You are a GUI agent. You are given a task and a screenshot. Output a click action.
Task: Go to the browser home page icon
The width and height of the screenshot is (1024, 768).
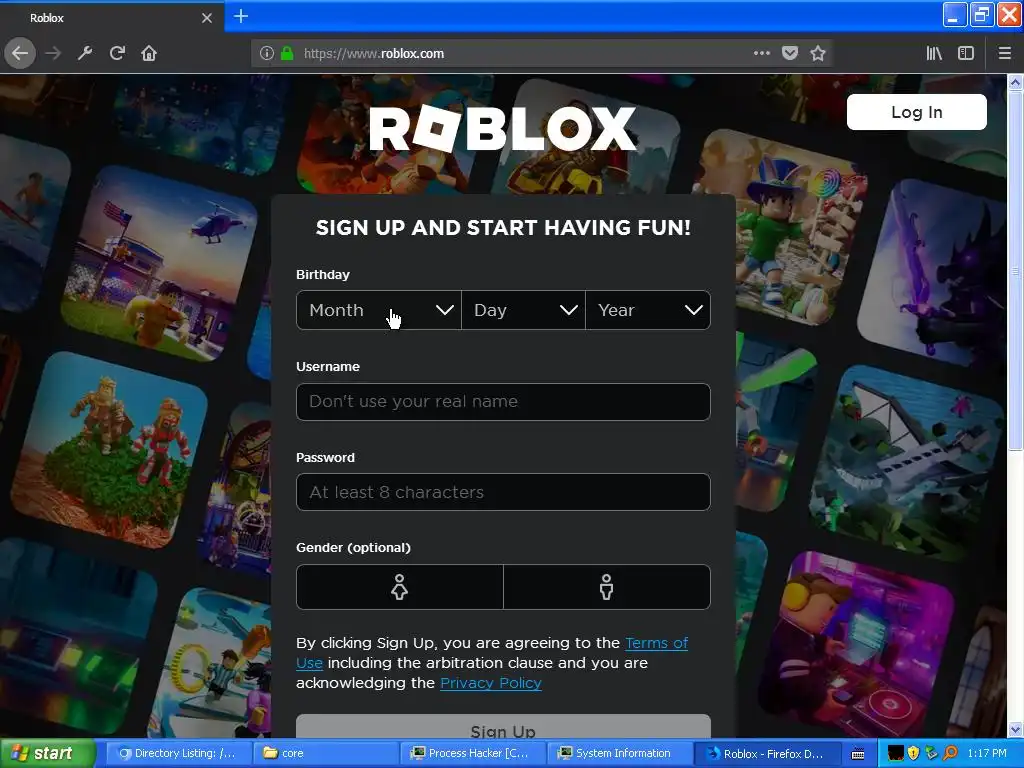tap(149, 54)
